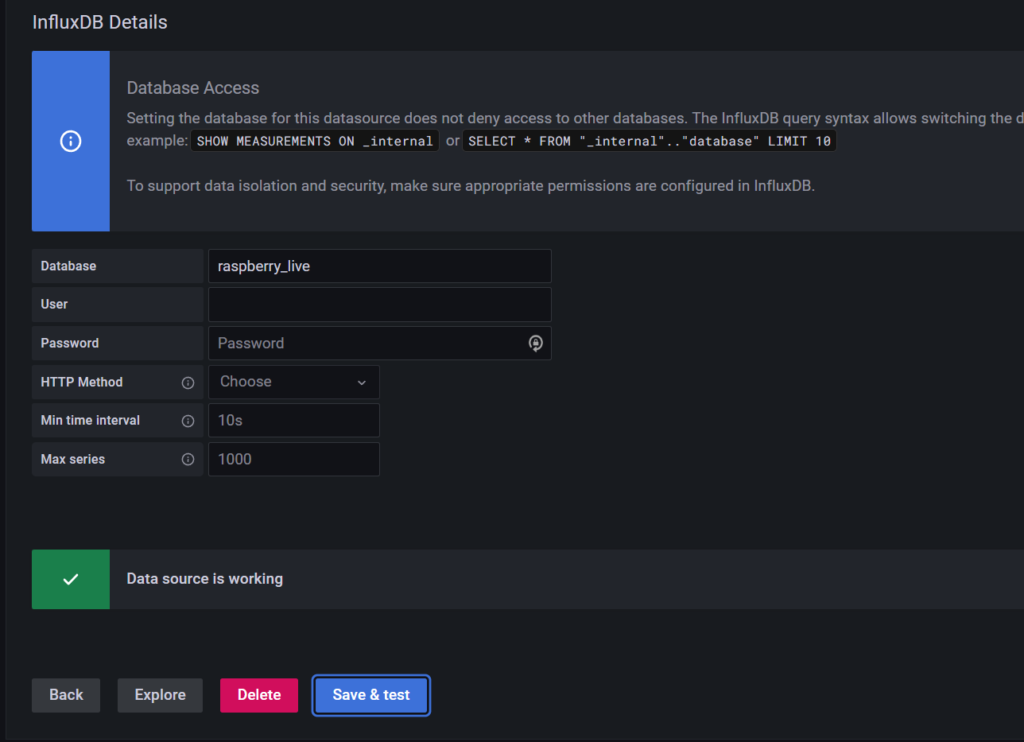Click the Min time interval 10s field
The width and height of the screenshot is (1024, 742).
pyautogui.click(x=293, y=421)
